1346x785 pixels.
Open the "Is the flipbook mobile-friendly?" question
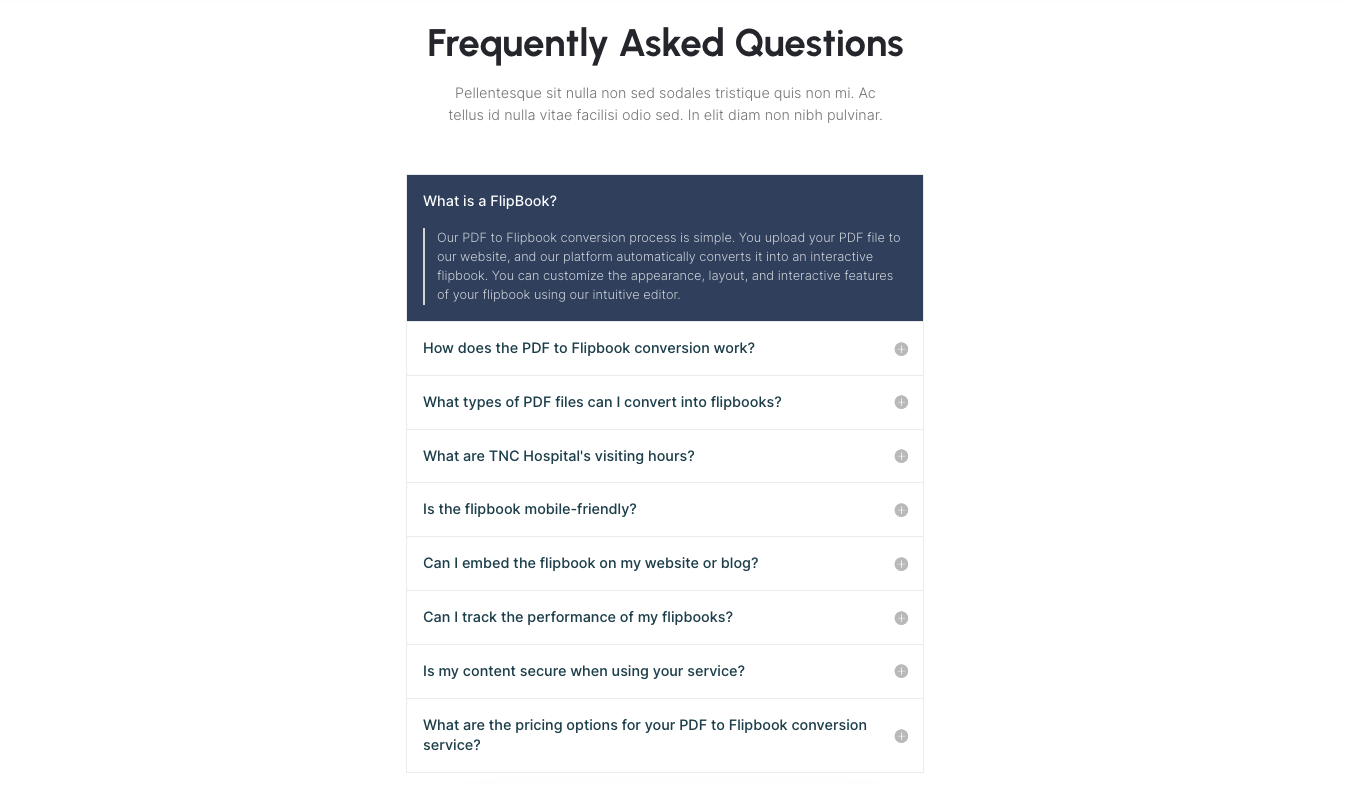click(529, 509)
